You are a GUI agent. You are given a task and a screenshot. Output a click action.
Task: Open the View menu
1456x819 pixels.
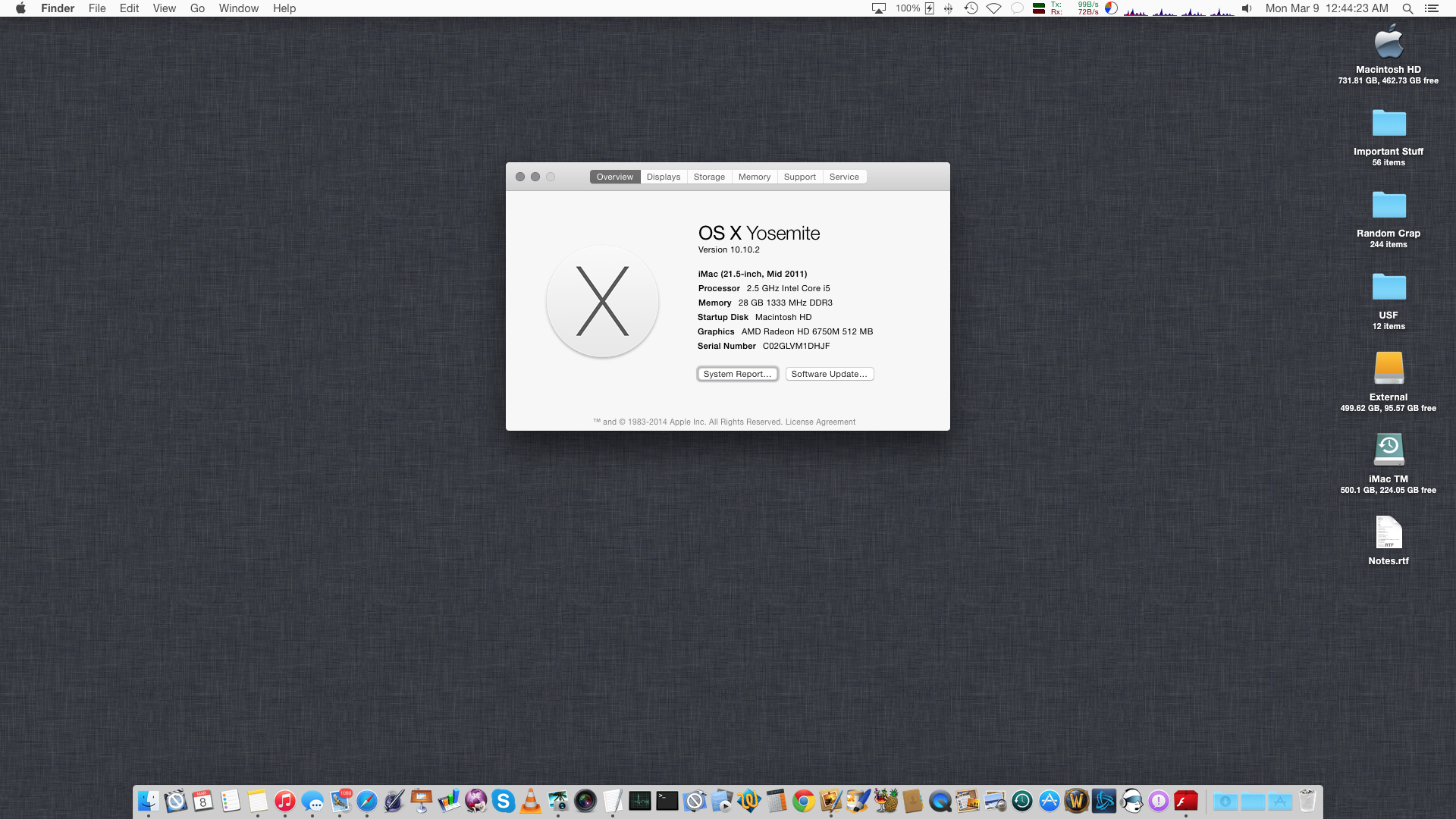(165, 8)
